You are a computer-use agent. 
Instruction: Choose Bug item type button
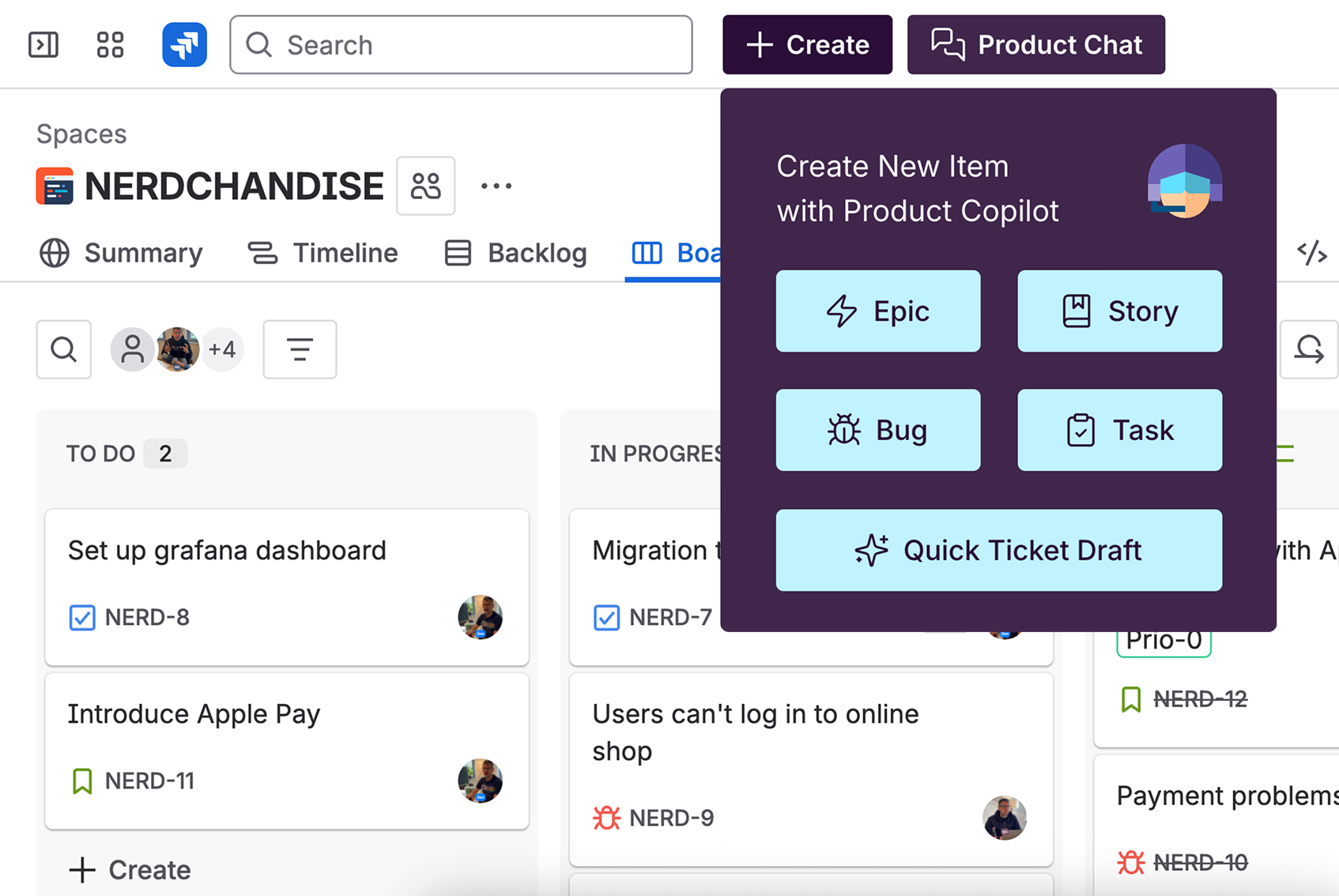(x=877, y=430)
